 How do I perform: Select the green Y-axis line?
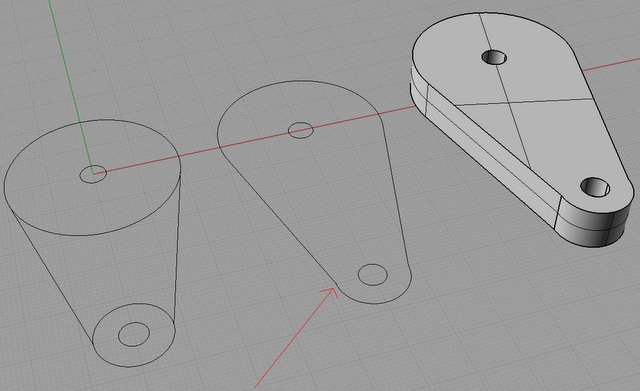click(71, 87)
